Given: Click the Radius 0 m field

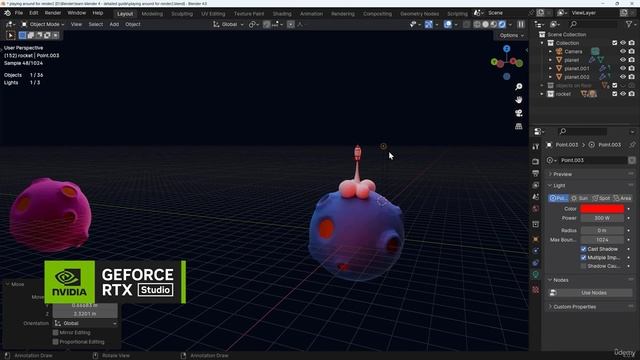Looking at the screenshot, I should pos(602,231).
